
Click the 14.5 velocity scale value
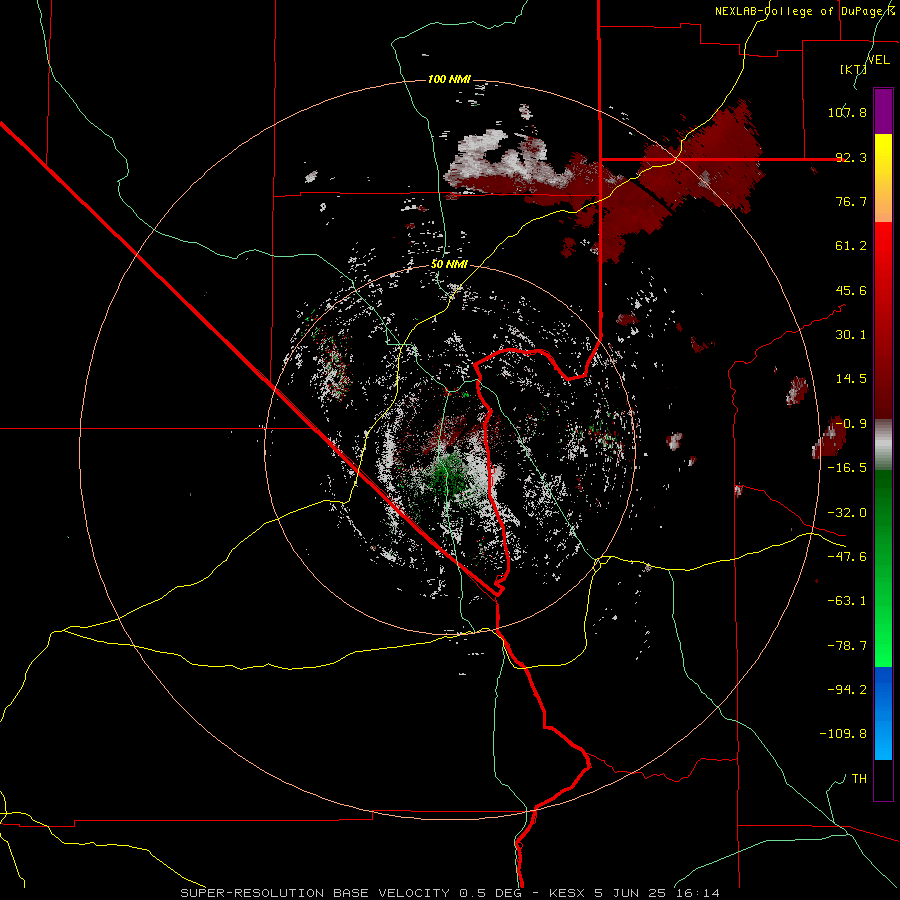(851, 379)
